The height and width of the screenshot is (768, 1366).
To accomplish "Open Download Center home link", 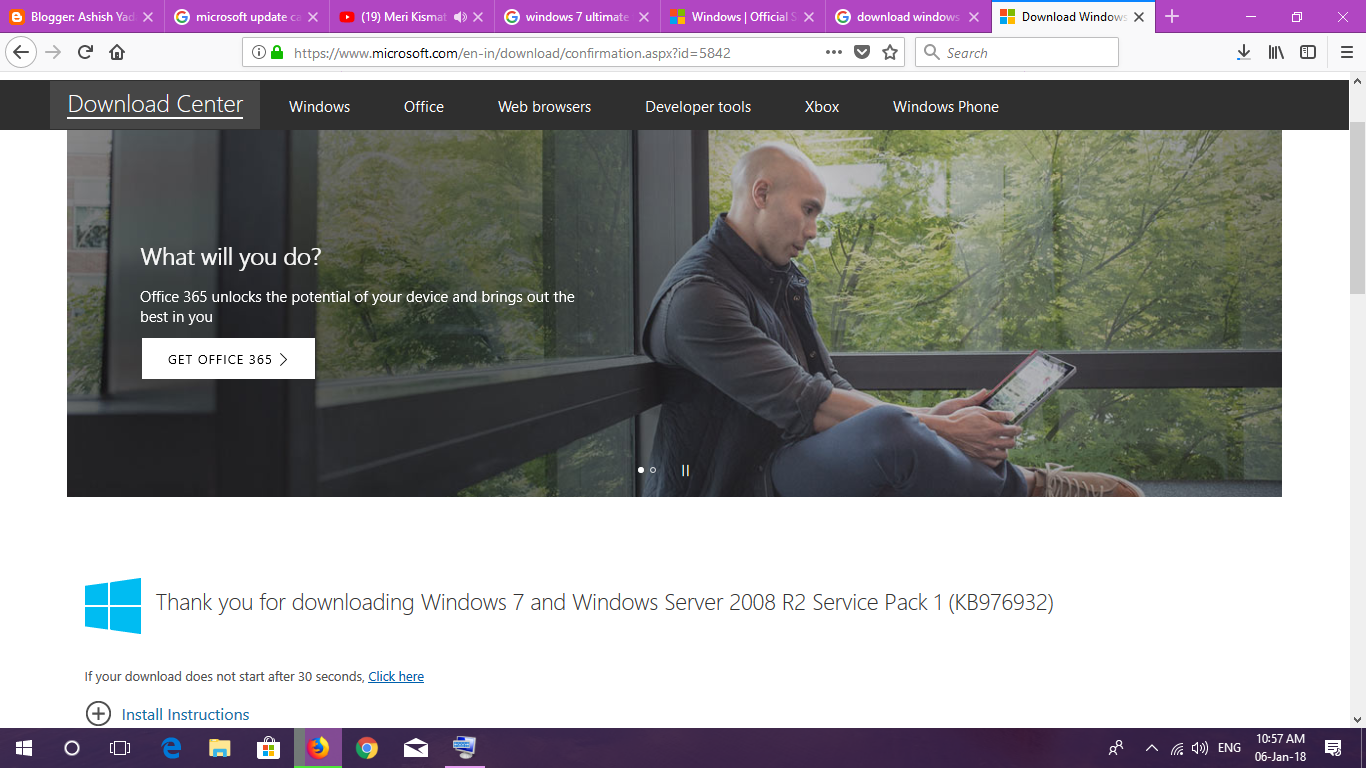I will pyautogui.click(x=155, y=105).
